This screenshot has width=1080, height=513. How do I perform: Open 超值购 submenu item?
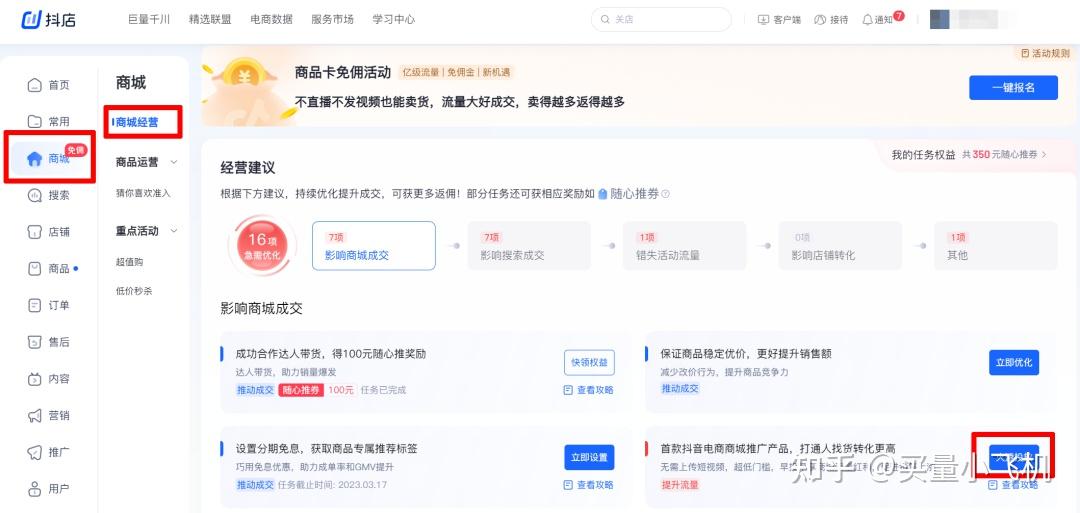tap(129, 262)
